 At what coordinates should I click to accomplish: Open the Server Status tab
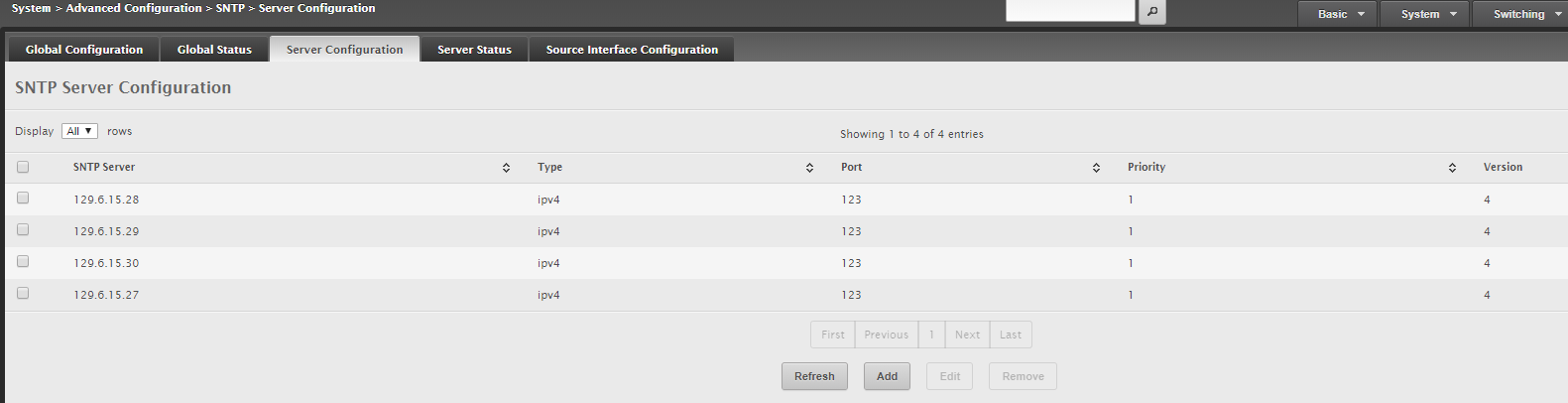474,50
